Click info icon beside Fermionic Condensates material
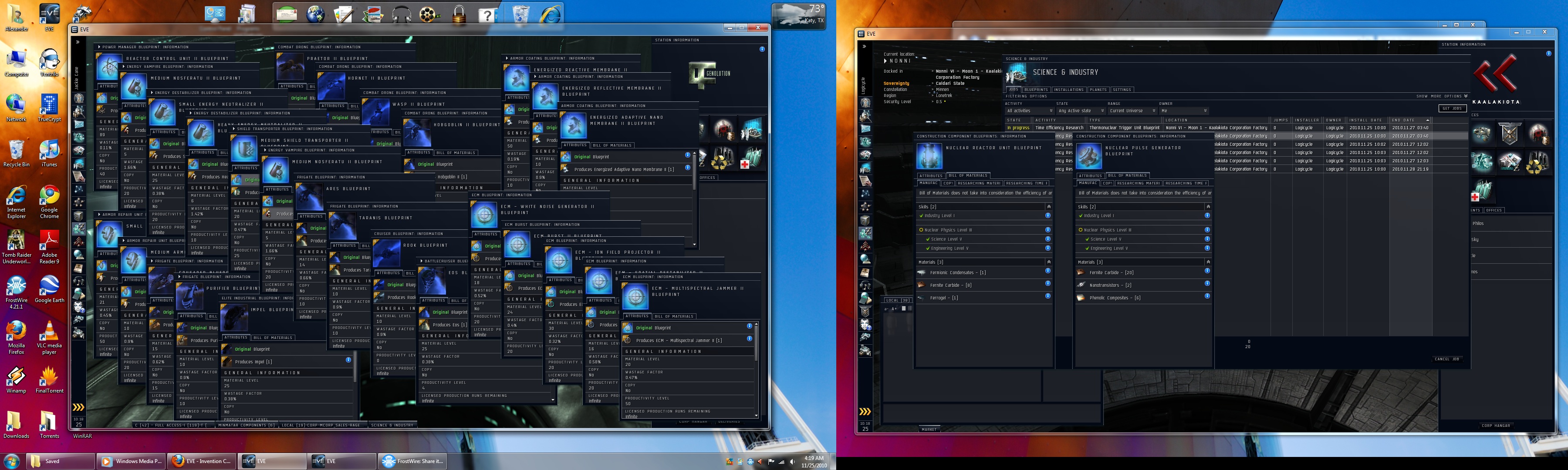1568x470 pixels. [1048, 271]
